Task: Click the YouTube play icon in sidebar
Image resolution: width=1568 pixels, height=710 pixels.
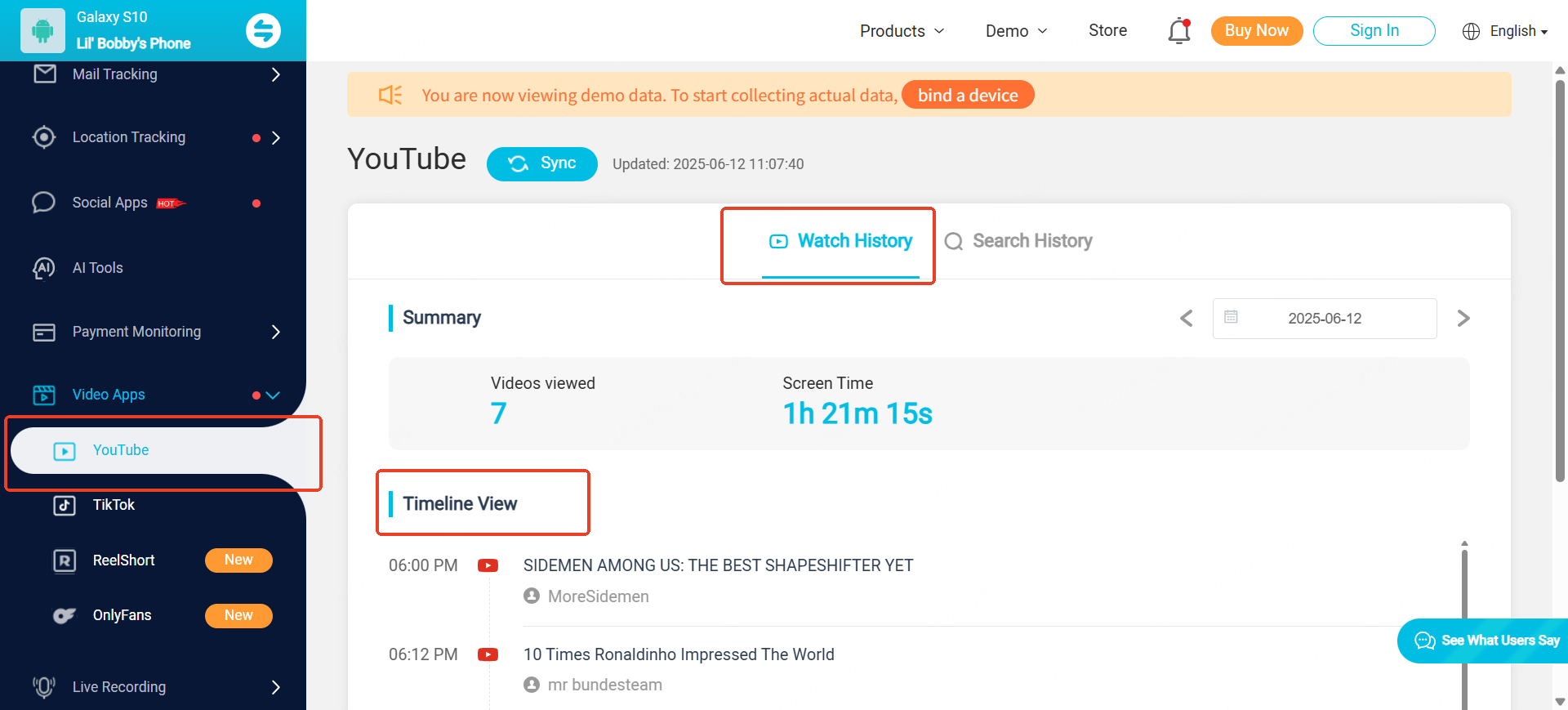Action: pyautogui.click(x=65, y=451)
